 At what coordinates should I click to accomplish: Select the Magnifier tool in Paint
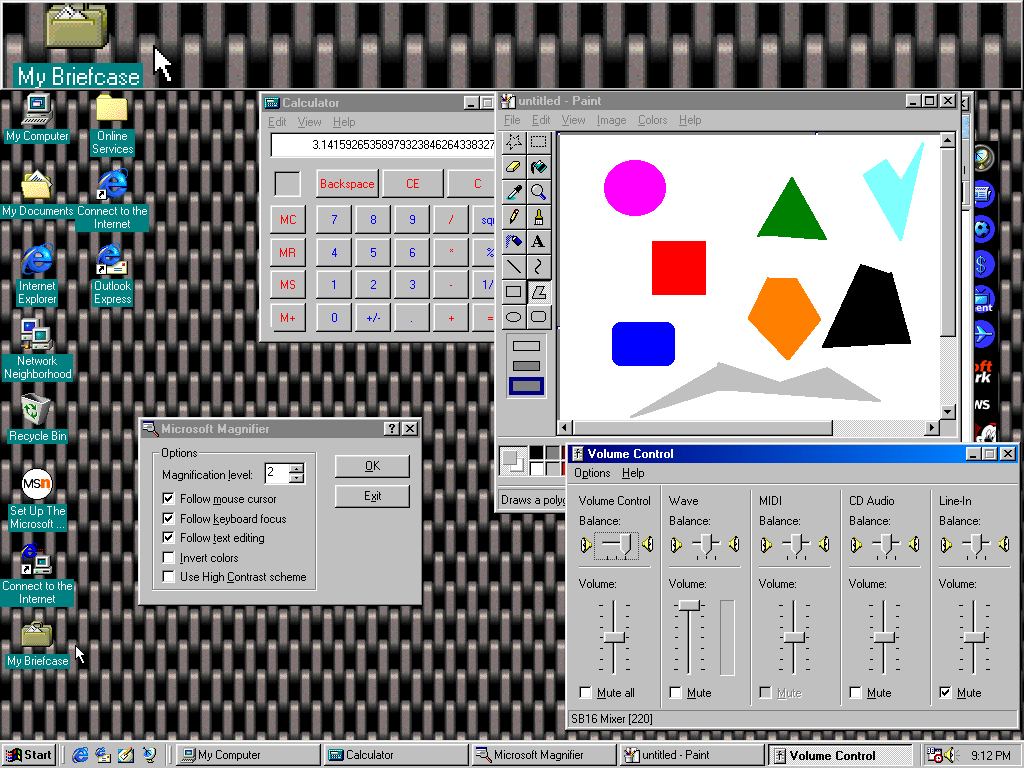[x=539, y=192]
